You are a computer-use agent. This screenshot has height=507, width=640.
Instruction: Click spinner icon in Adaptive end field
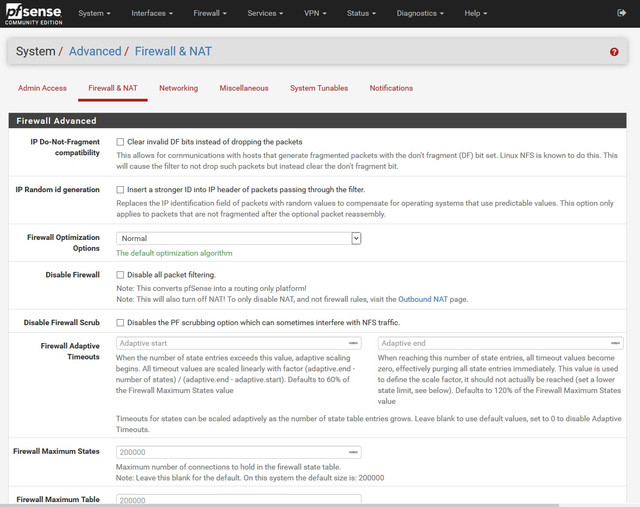click(x=616, y=343)
